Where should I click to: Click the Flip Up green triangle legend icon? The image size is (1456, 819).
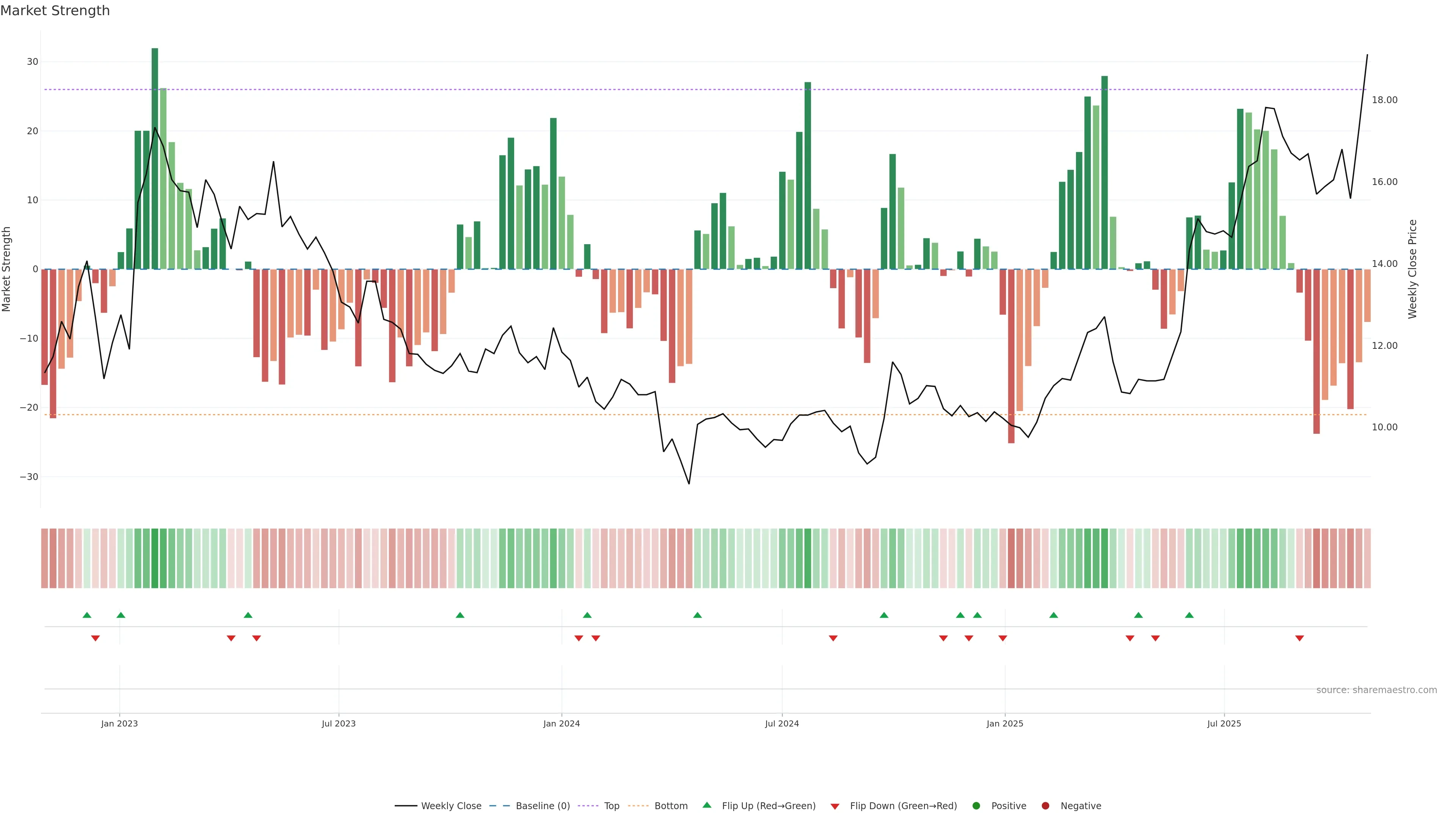point(706,805)
